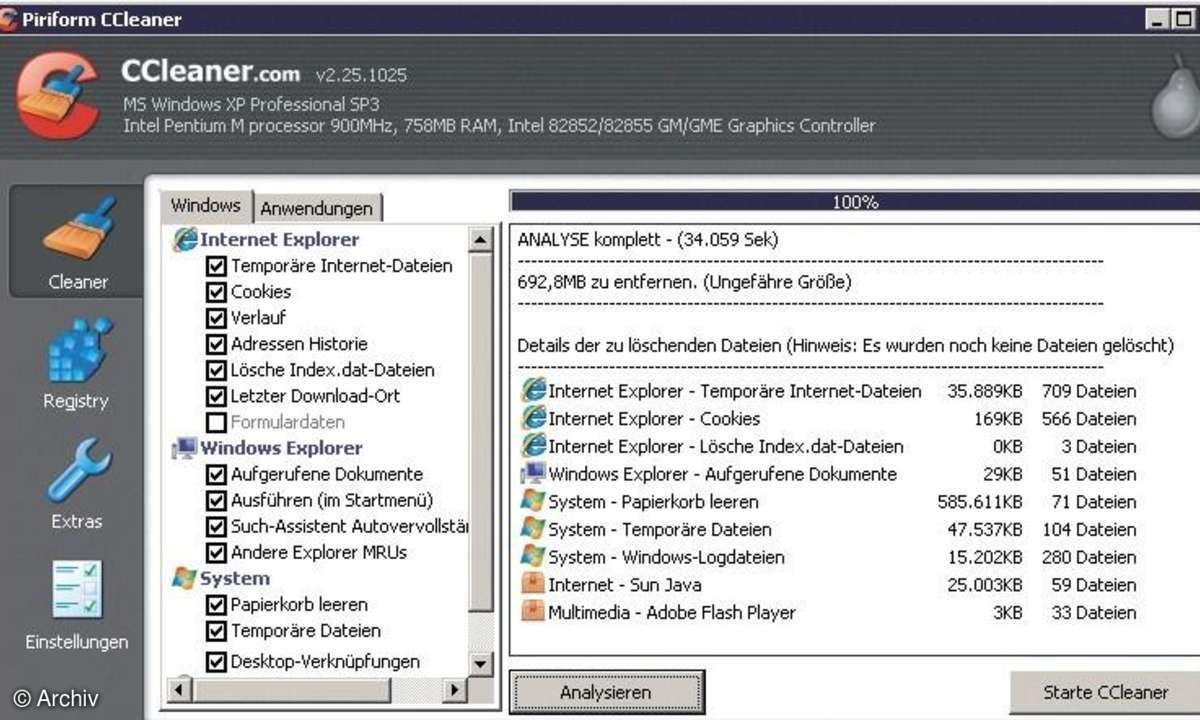Click the Piriform pear logo
The image size is (1200, 720).
[x=1175, y=96]
